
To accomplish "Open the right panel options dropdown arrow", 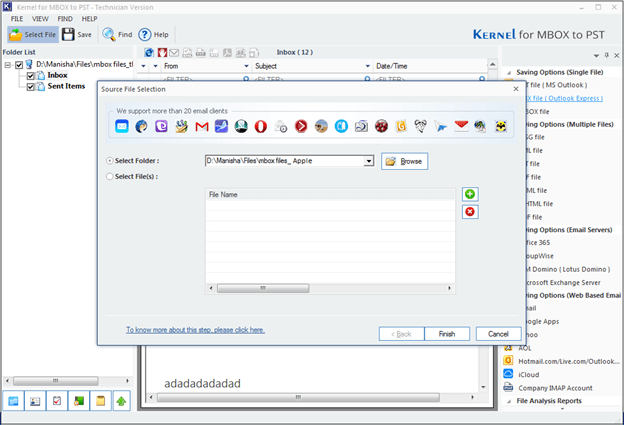I will [x=596, y=56].
